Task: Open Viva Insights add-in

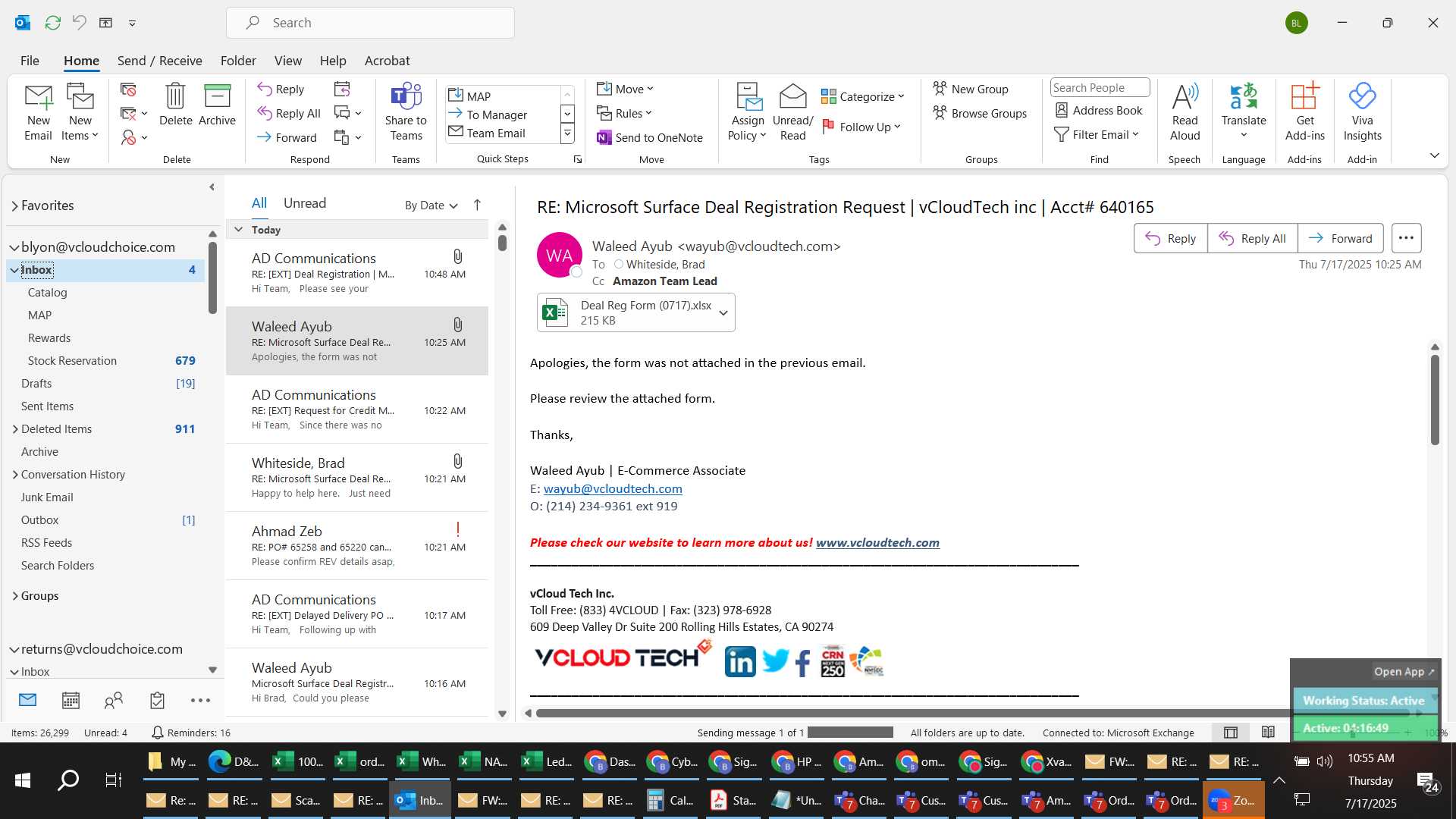Action: (1362, 112)
